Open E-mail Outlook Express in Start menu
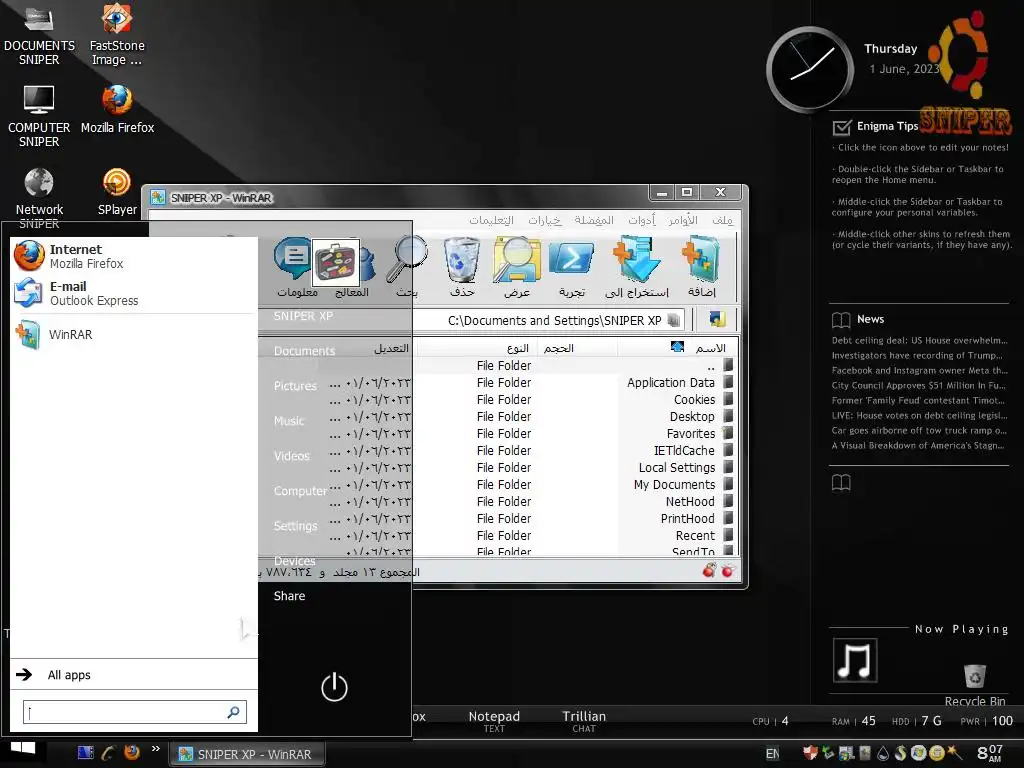This screenshot has width=1024, height=768. [133, 293]
